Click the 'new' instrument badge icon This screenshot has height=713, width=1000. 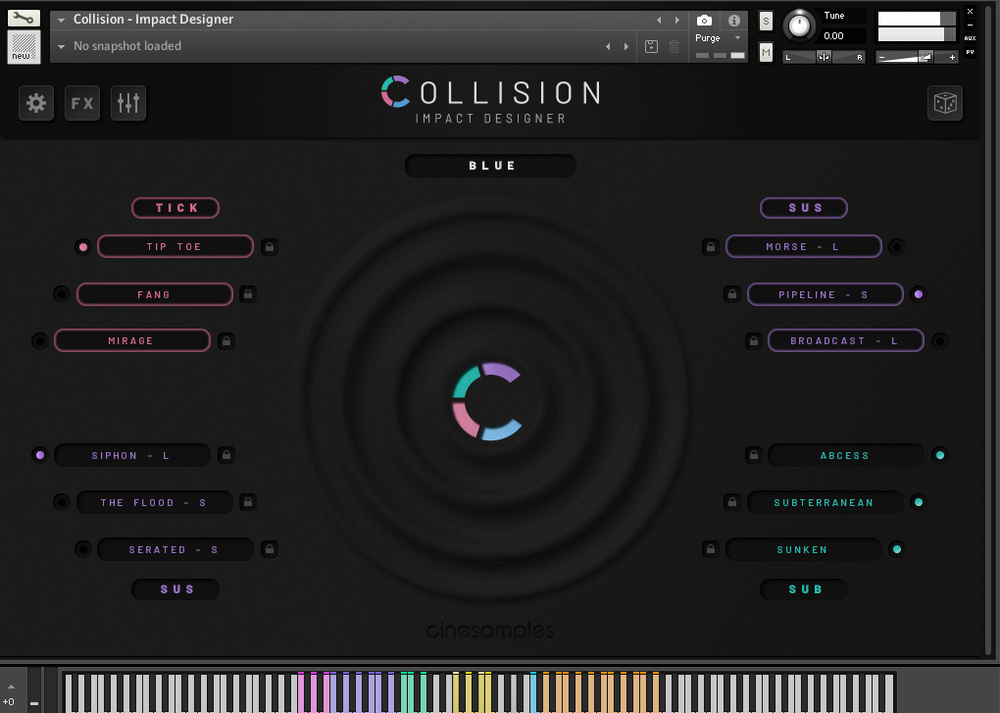coord(24,47)
